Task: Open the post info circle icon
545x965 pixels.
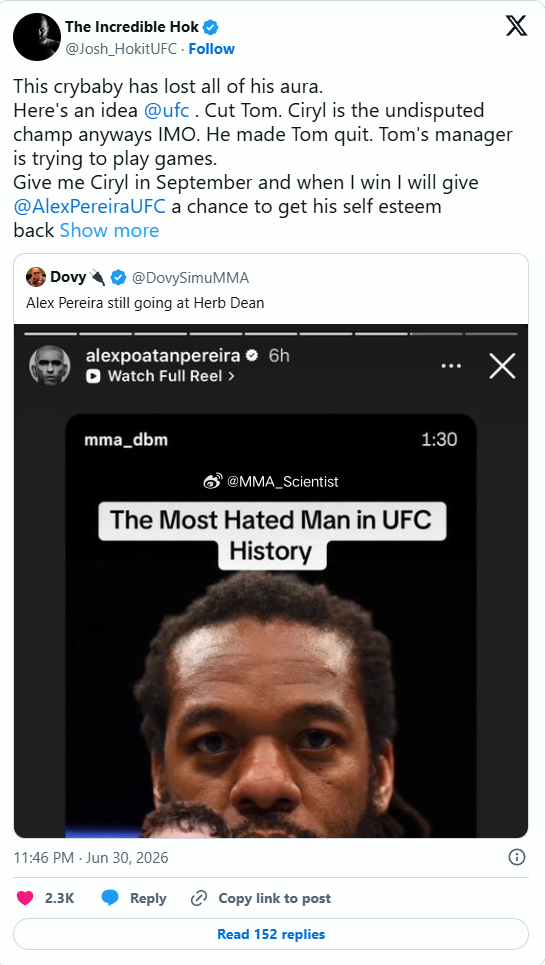Action: [x=517, y=857]
